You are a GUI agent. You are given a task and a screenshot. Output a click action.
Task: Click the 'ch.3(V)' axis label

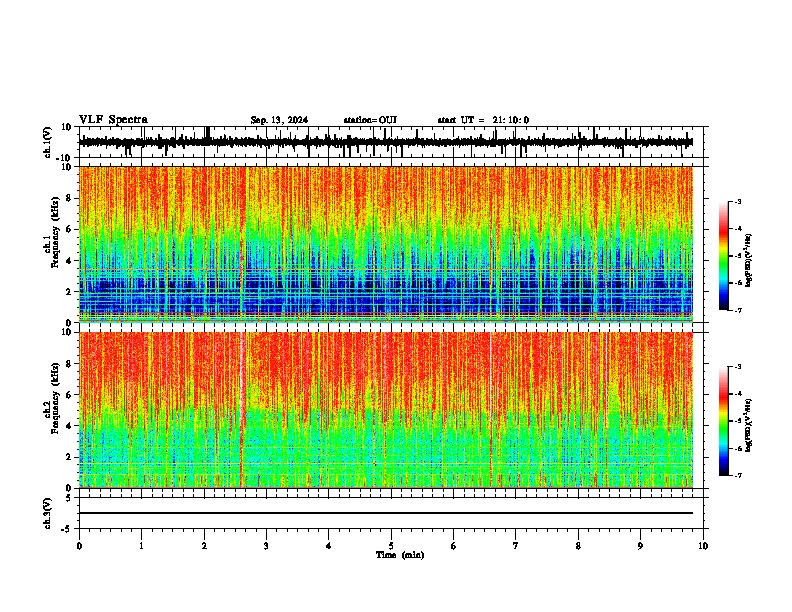click(48, 513)
